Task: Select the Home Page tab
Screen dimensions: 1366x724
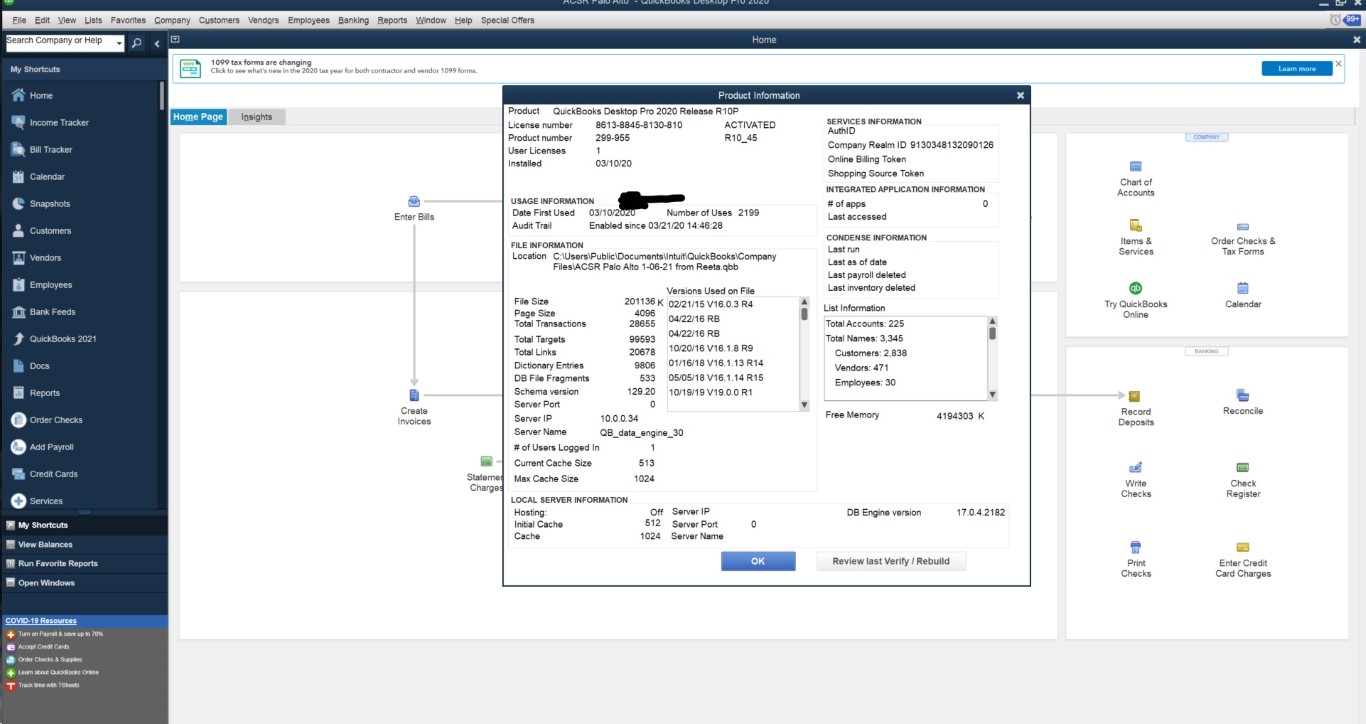Action: 198,117
